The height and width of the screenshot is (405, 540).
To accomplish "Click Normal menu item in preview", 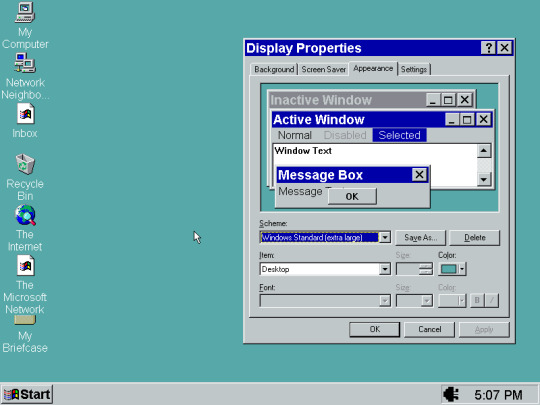I will [294, 135].
